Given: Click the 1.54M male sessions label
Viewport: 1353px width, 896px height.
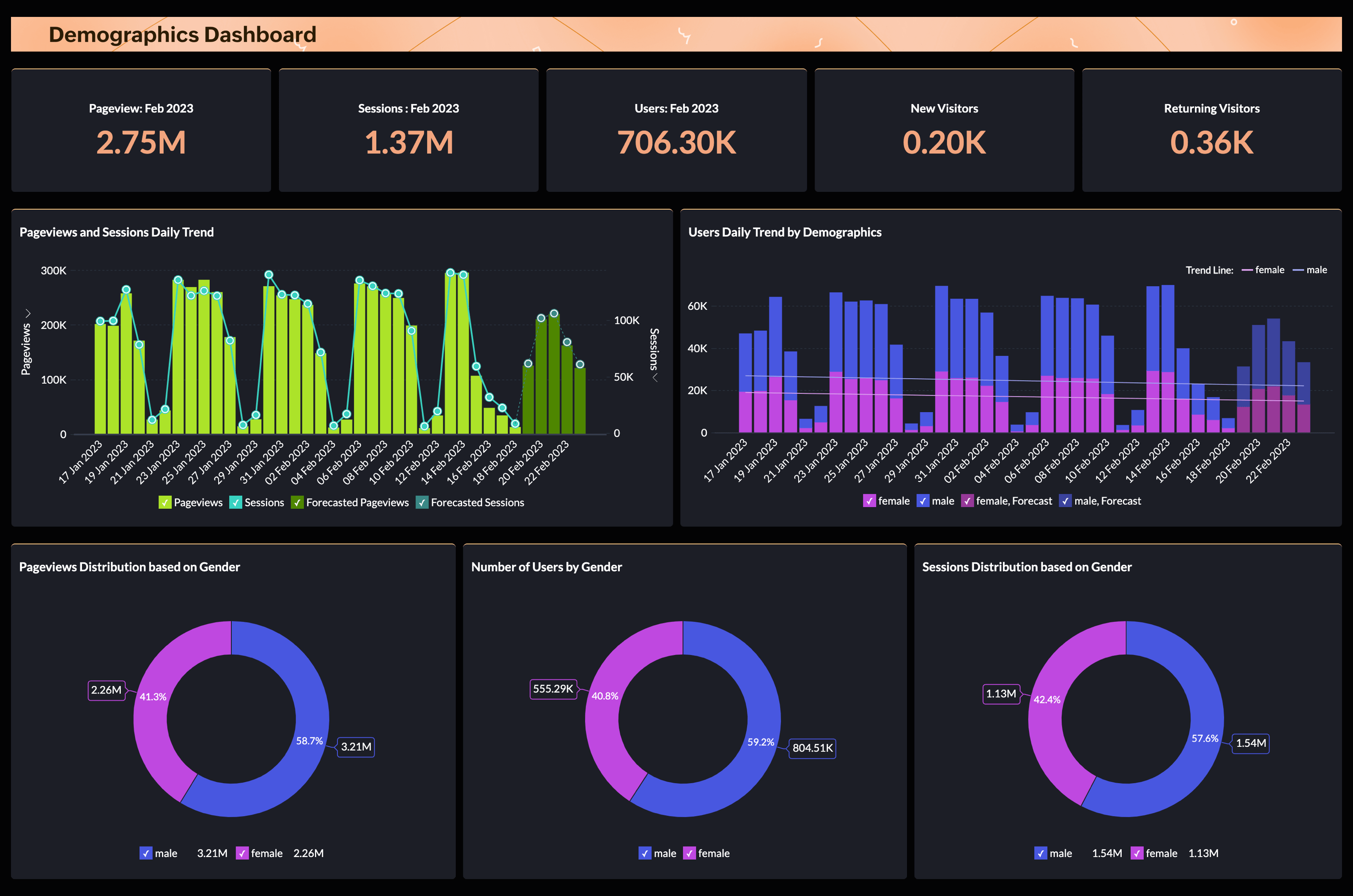Looking at the screenshot, I should [x=1250, y=744].
